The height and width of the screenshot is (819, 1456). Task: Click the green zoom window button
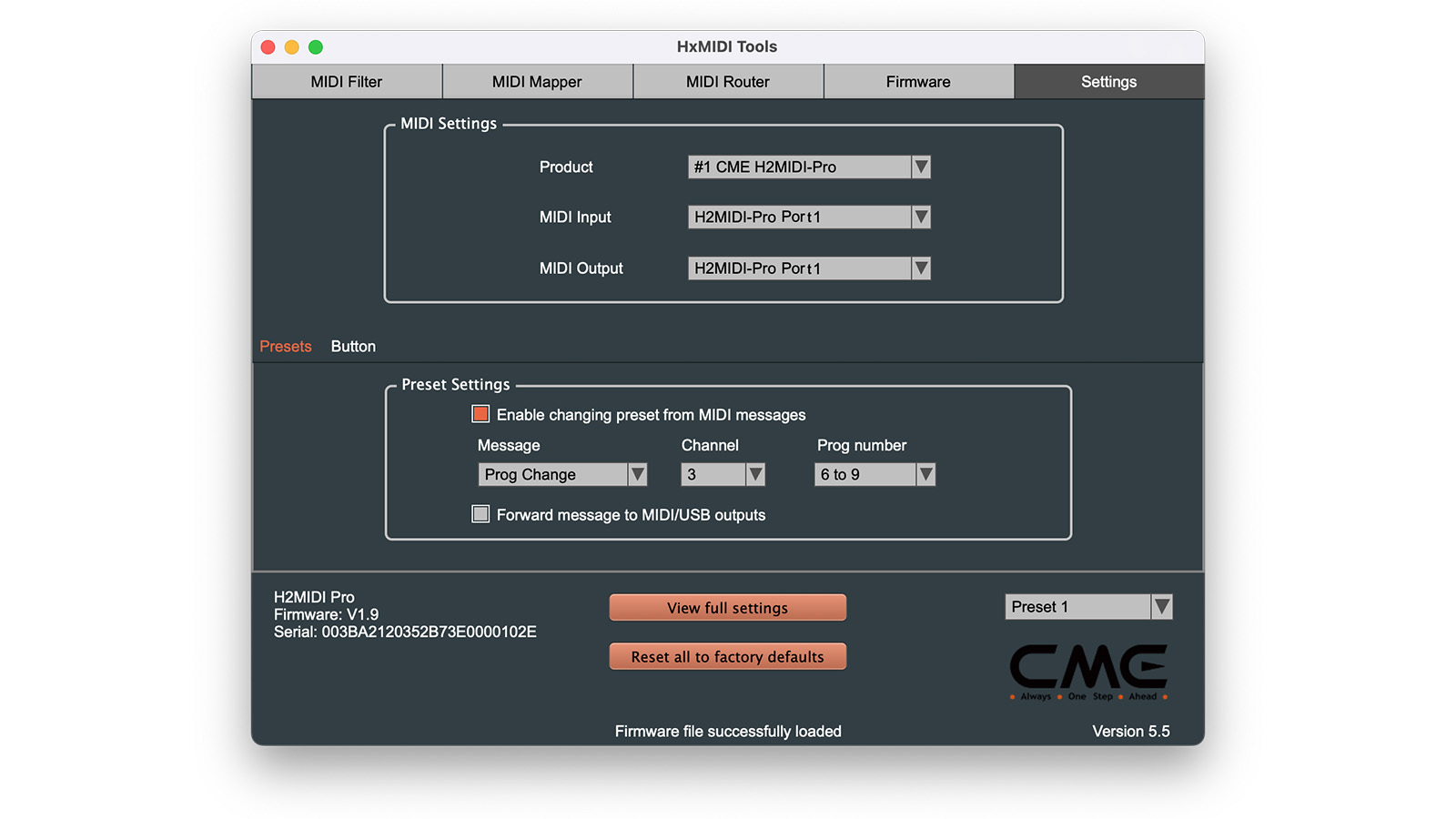[x=316, y=47]
